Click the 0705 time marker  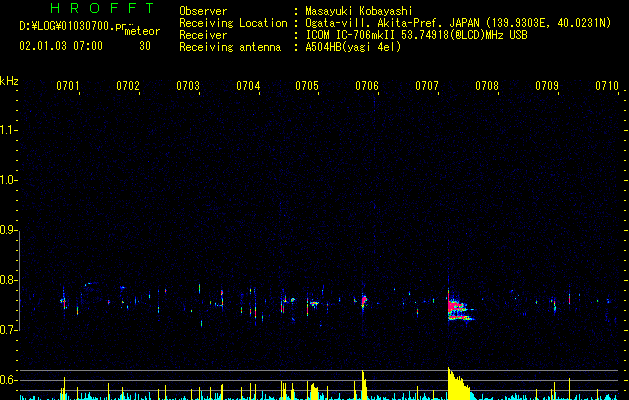click(x=307, y=86)
